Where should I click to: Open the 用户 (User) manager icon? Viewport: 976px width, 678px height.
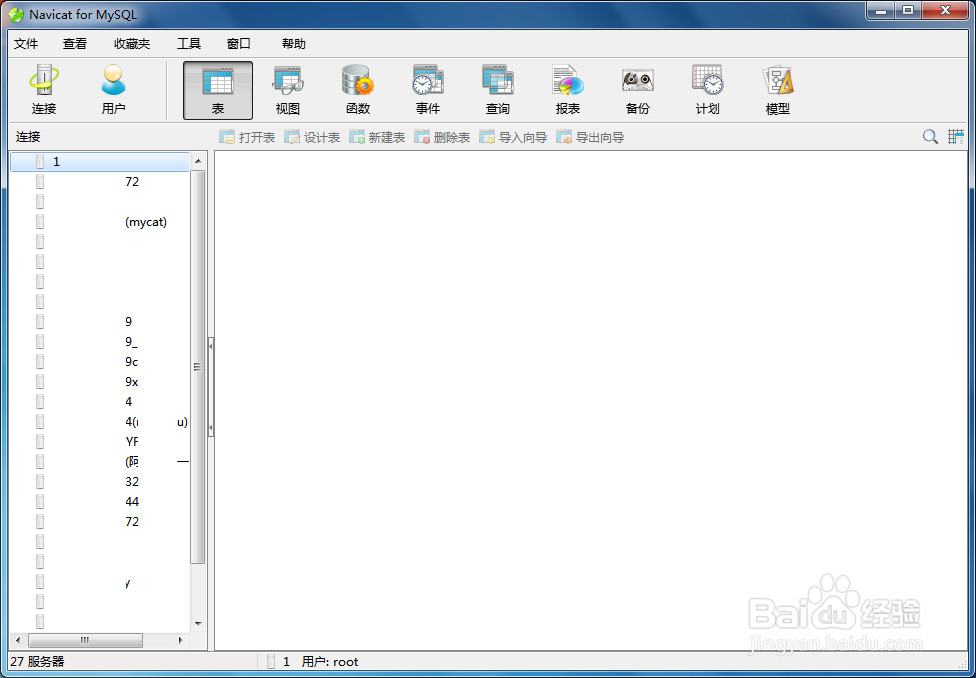pyautogui.click(x=113, y=90)
